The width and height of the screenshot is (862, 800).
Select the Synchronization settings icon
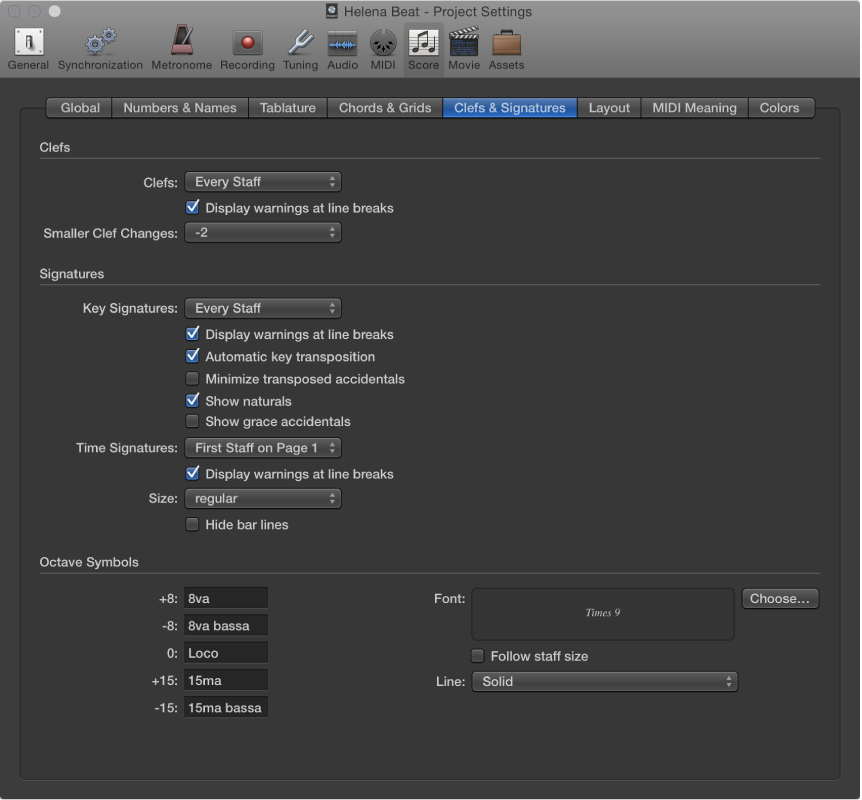click(100, 40)
